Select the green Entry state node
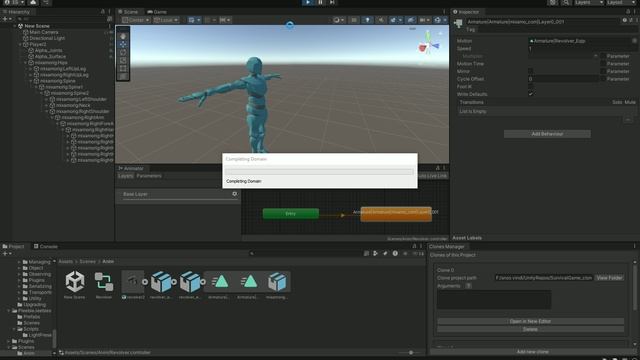This screenshot has height=360, width=640. click(291, 213)
